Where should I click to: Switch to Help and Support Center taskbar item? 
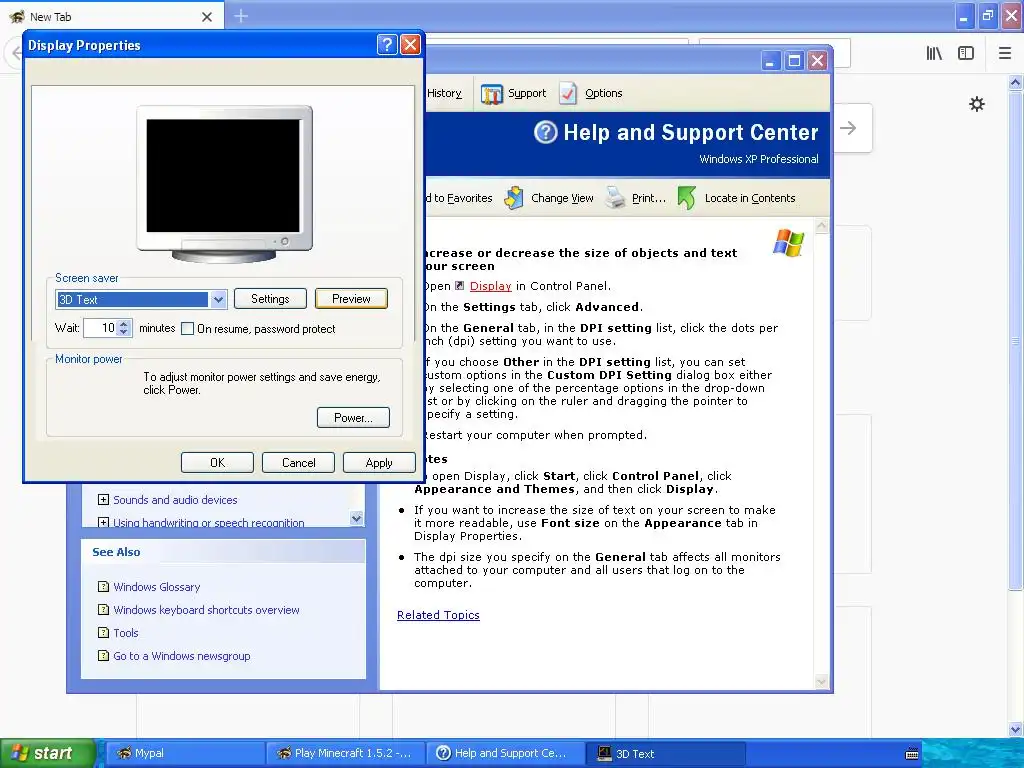506,753
